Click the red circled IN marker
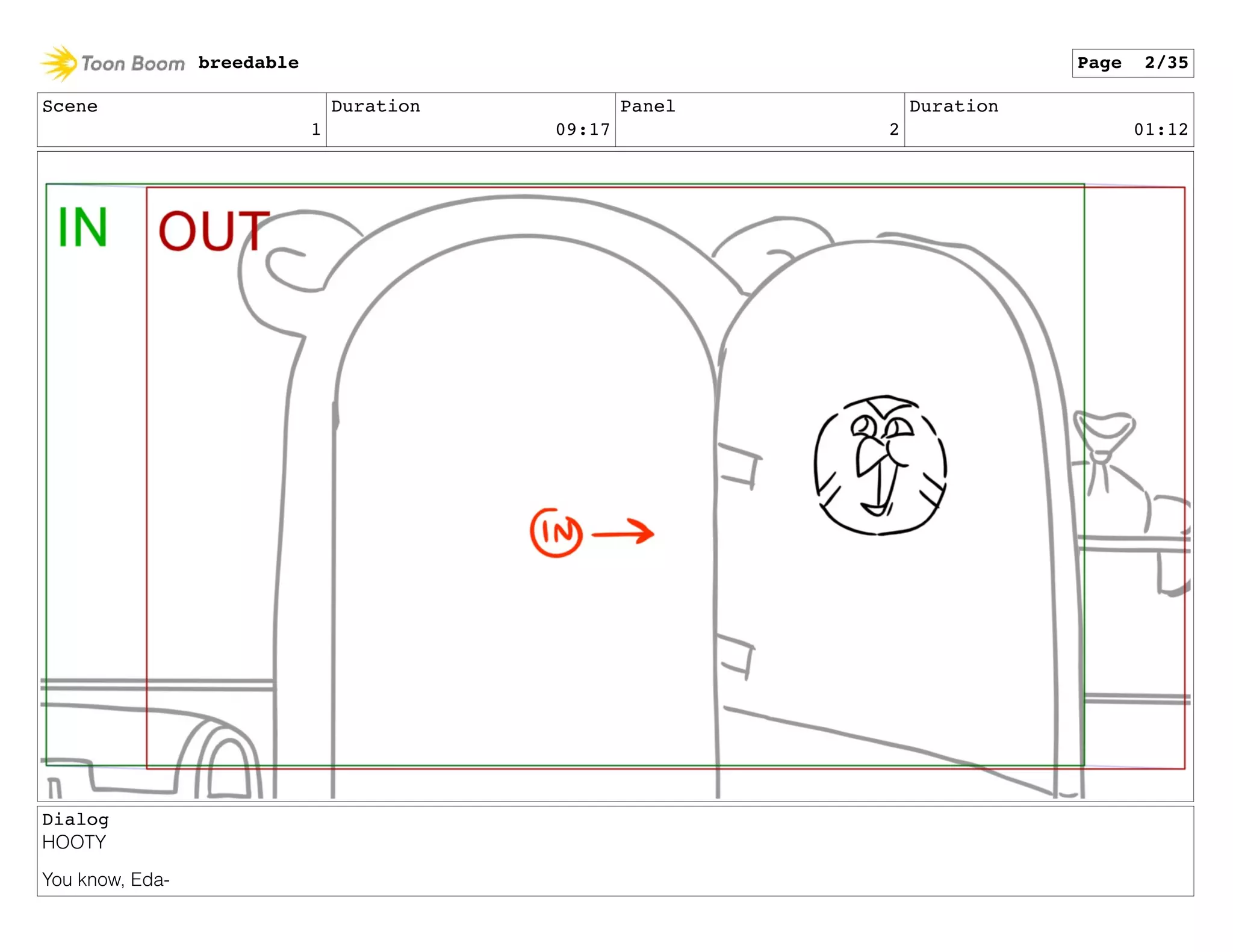The width and height of the screenshot is (1233, 952). coord(556,533)
